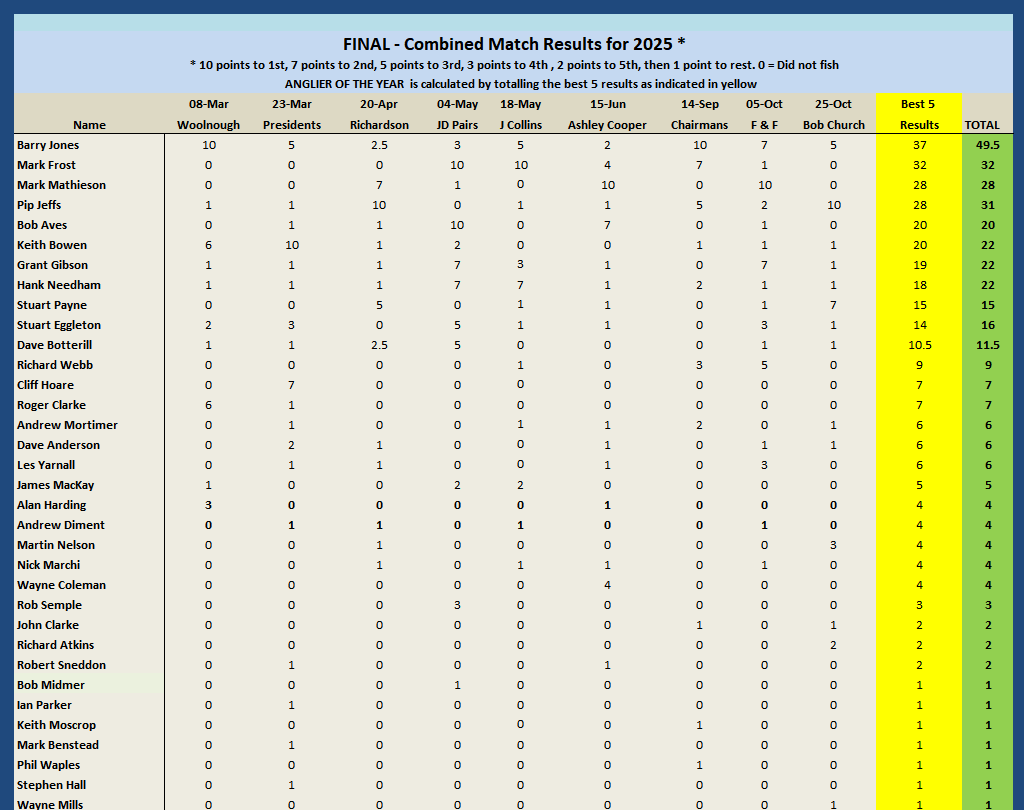Select Dave Botterill's Best 5 value 10.5

point(918,345)
